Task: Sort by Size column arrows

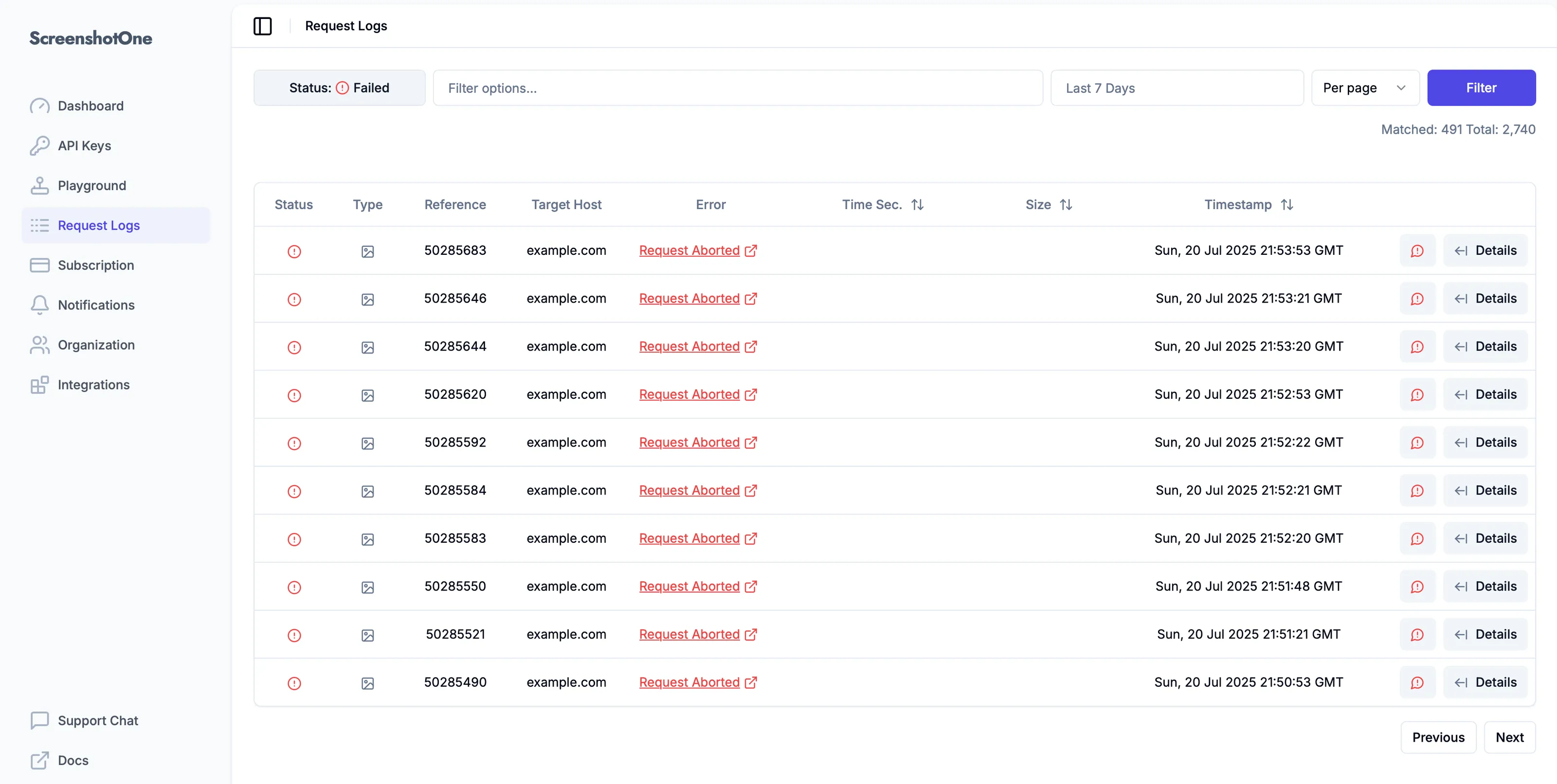Action: click(1066, 205)
